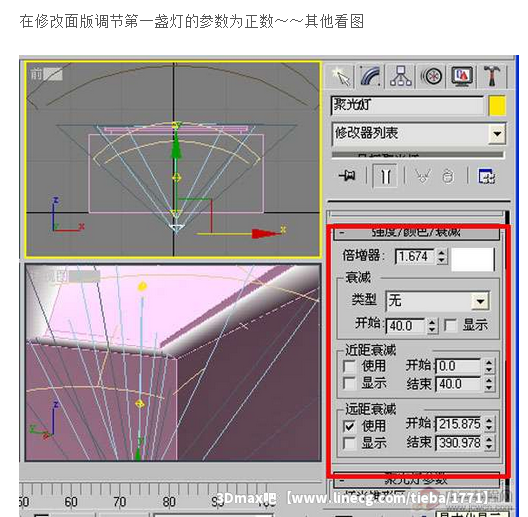Click 近距衰减 结束 40.0 field

point(458,384)
